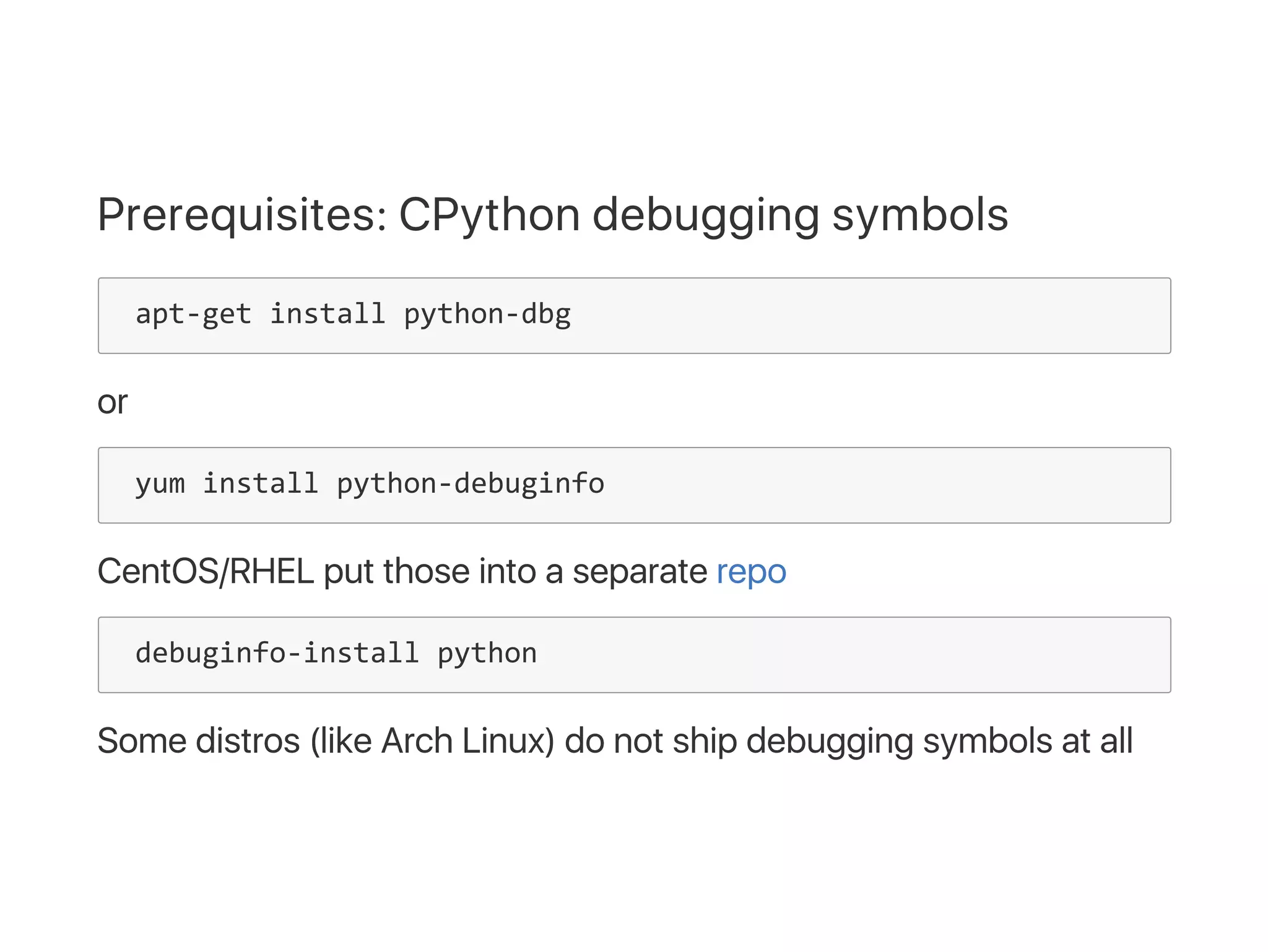Click the 'debuginfo-install python' code line
The height and width of the screenshot is (952, 1268).
point(336,654)
